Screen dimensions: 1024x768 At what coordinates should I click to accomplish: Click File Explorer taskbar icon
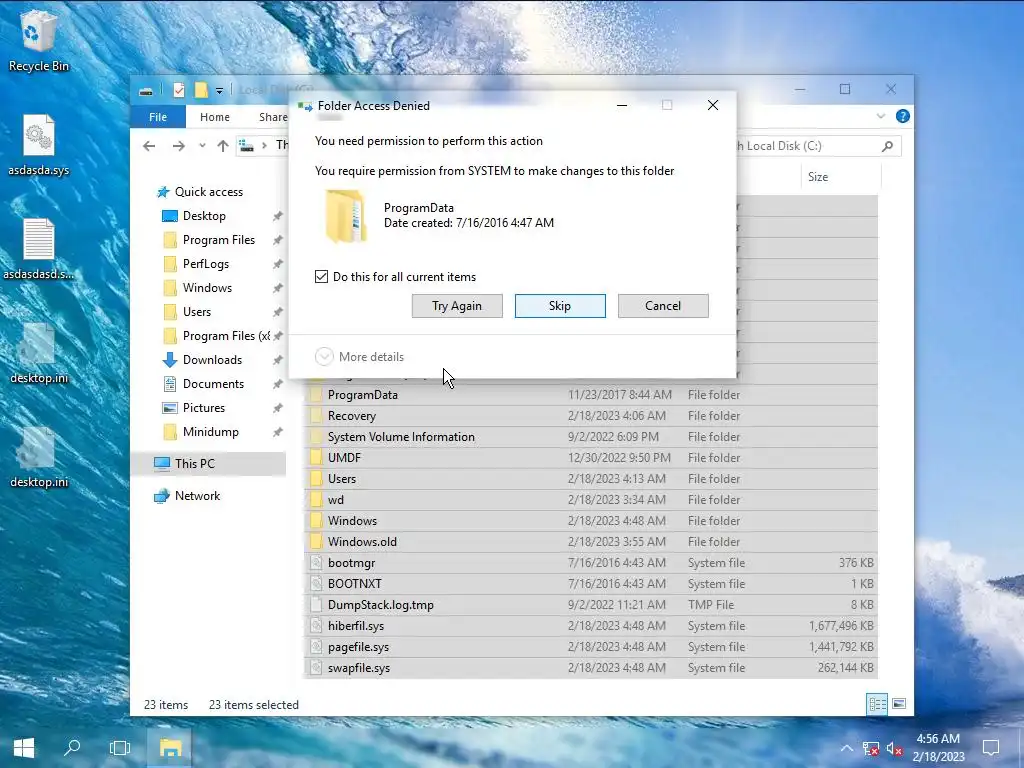click(170, 748)
